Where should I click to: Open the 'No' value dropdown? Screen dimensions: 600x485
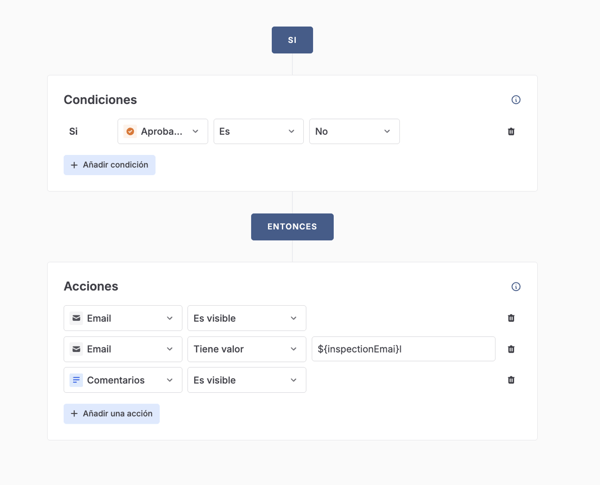[x=354, y=132]
